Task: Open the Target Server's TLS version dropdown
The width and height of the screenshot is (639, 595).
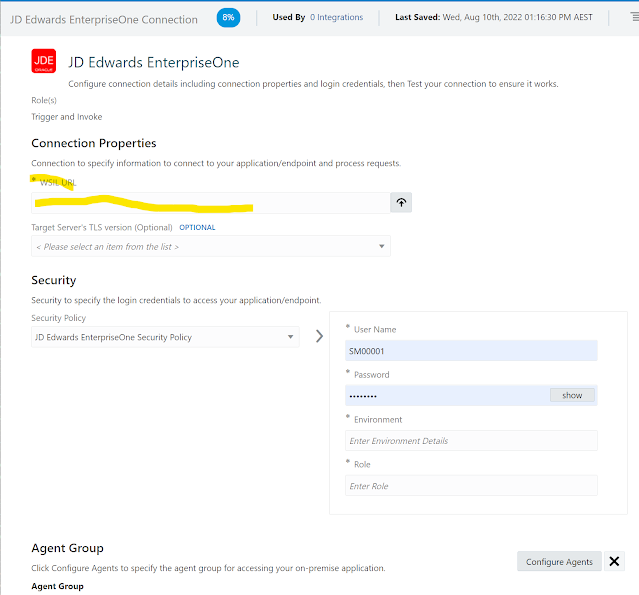Action: point(211,246)
